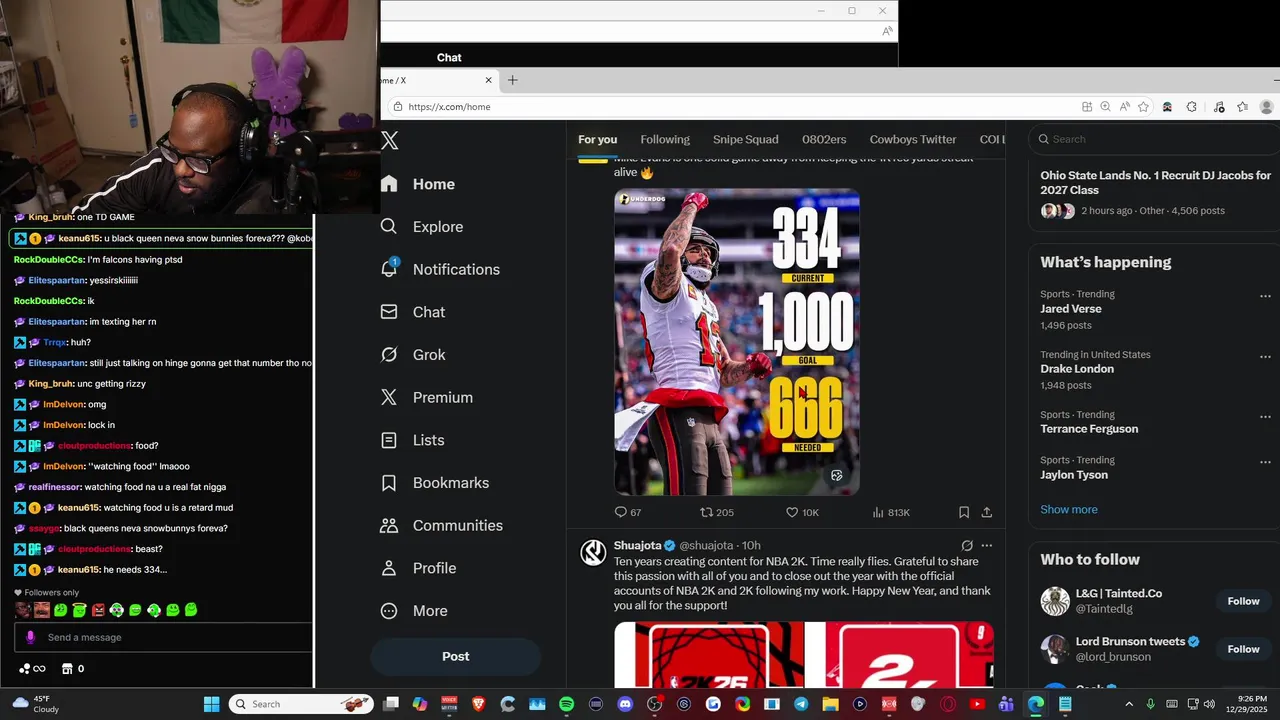Open Notifications in X sidebar

point(440,269)
